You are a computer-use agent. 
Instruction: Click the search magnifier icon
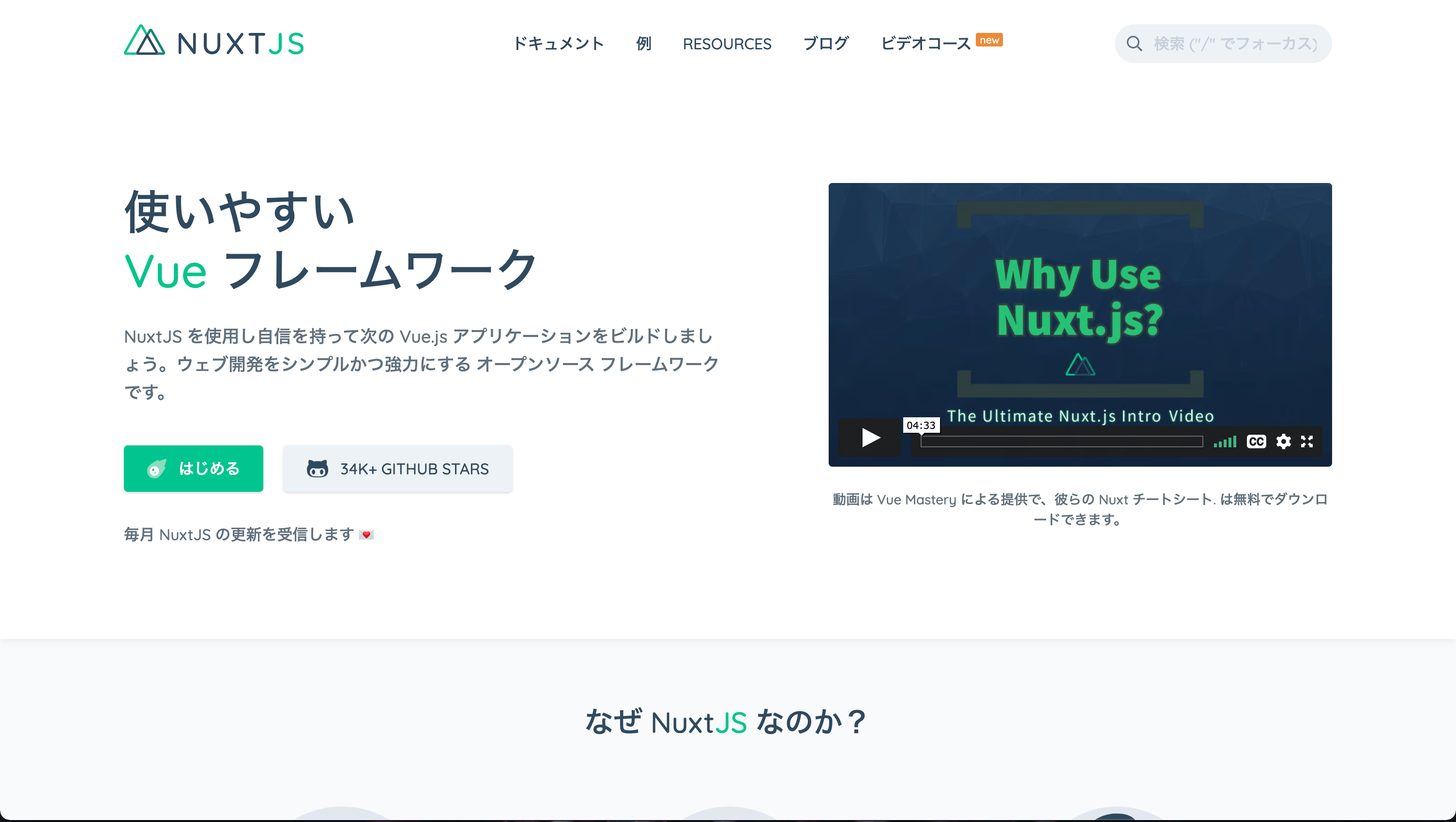pyautogui.click(x=1134, y=44)
